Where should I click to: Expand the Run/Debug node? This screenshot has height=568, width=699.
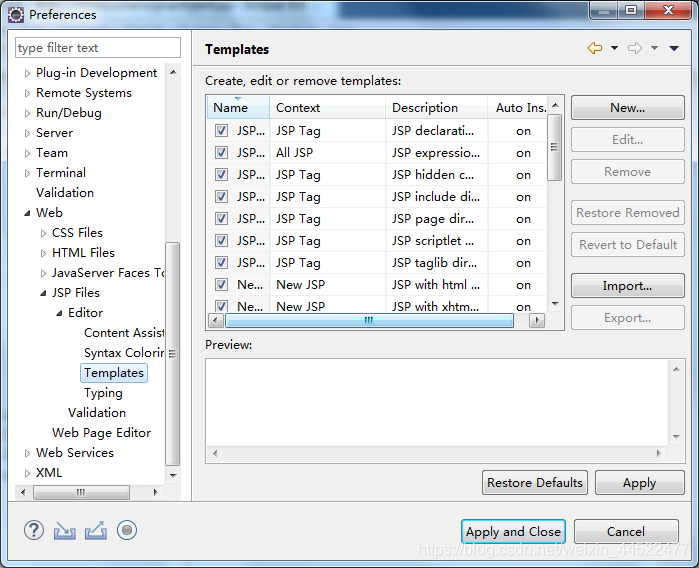click(27, 113)
